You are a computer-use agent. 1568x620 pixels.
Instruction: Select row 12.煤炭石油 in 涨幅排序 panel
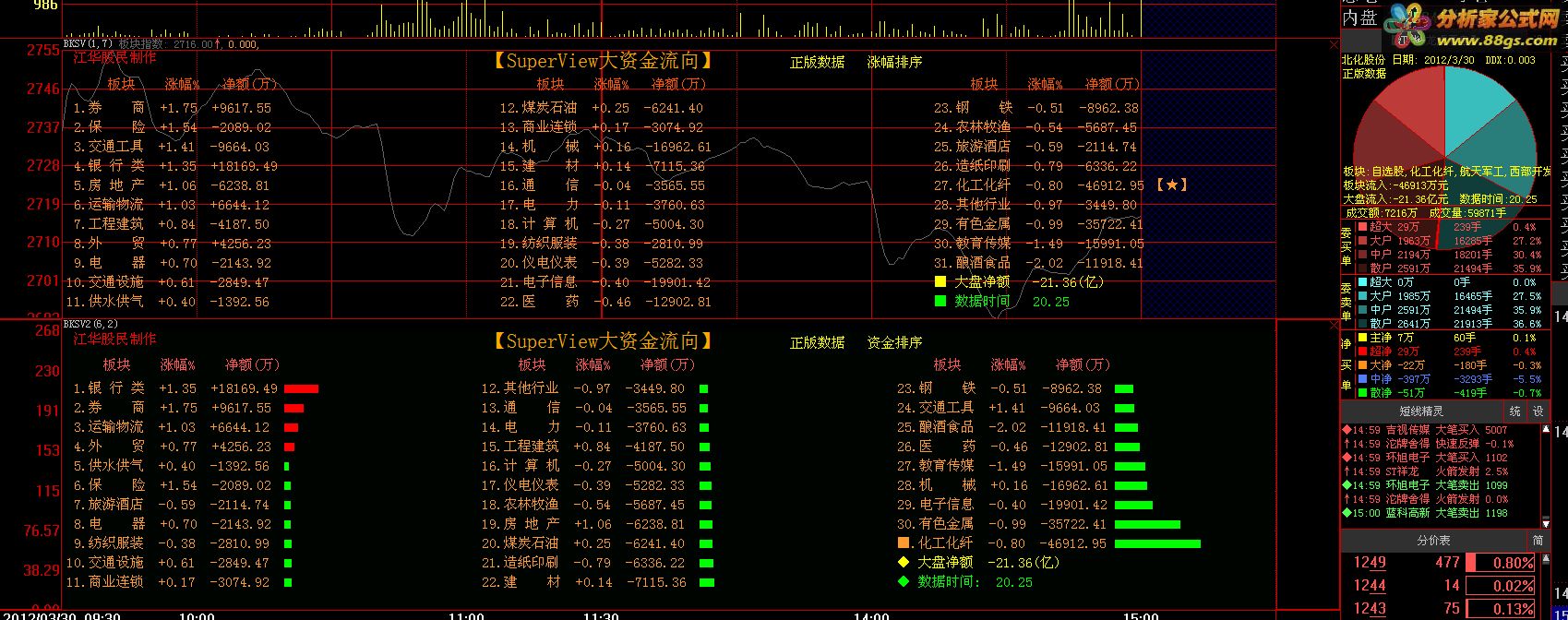(602, 108)
